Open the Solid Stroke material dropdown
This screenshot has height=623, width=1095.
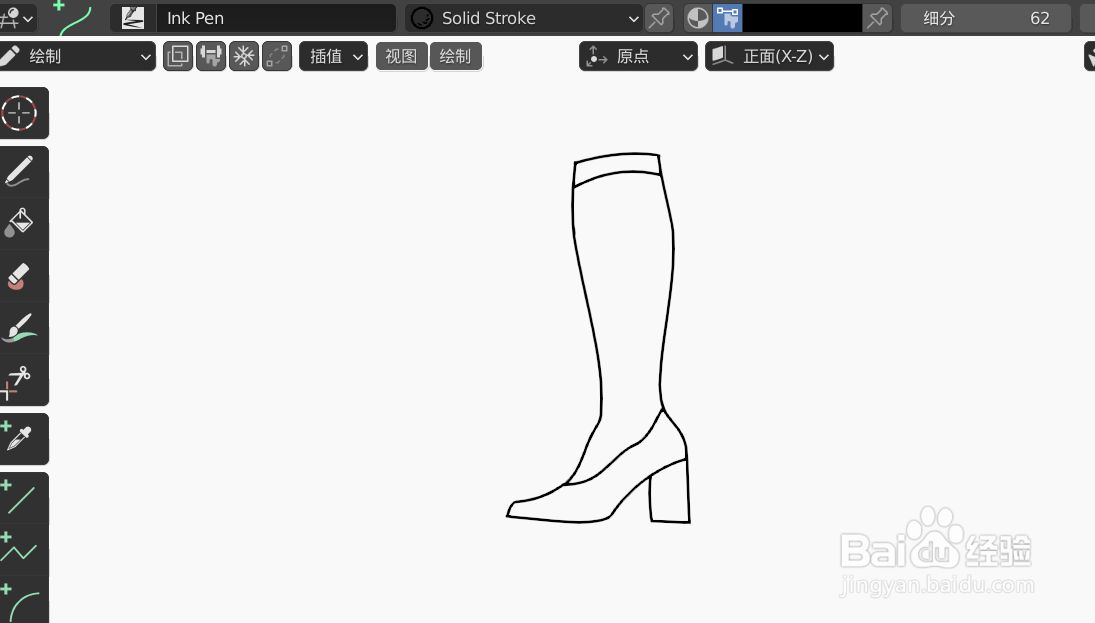click(x=524, y=18)
